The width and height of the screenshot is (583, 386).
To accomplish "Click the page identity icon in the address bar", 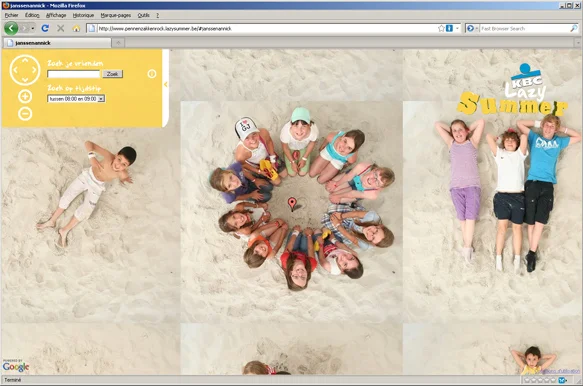I will coord(91,28).
